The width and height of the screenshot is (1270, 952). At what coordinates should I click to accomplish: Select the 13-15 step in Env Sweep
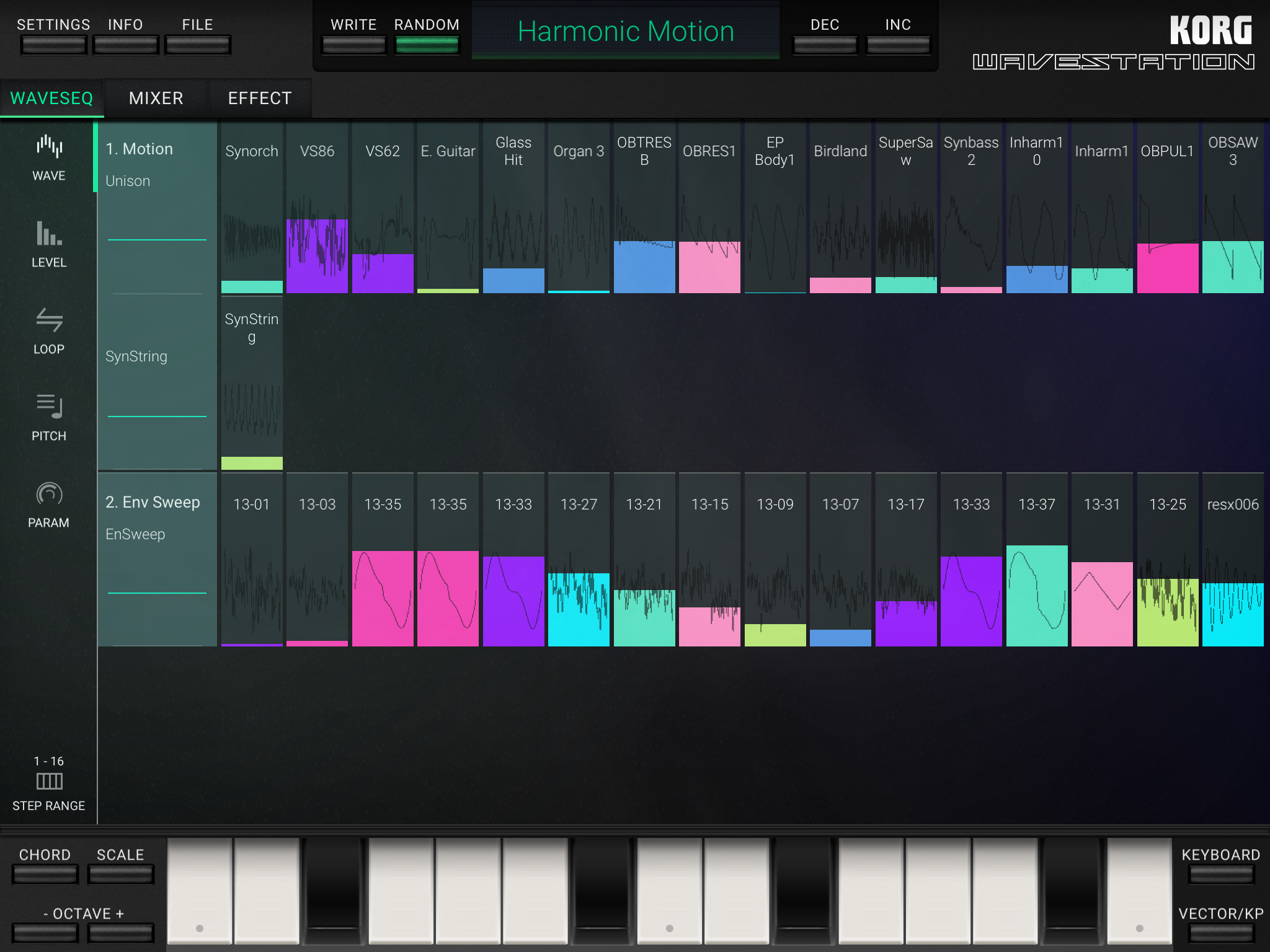click(709, 560)
